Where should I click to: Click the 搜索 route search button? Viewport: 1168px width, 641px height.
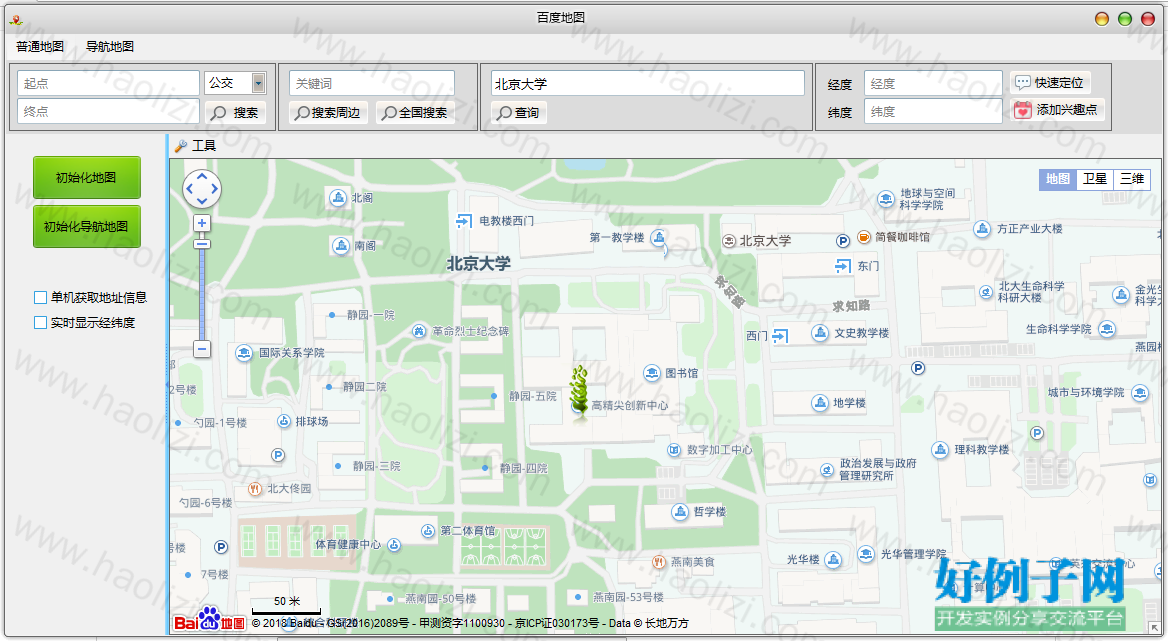(x=235, y=112)
